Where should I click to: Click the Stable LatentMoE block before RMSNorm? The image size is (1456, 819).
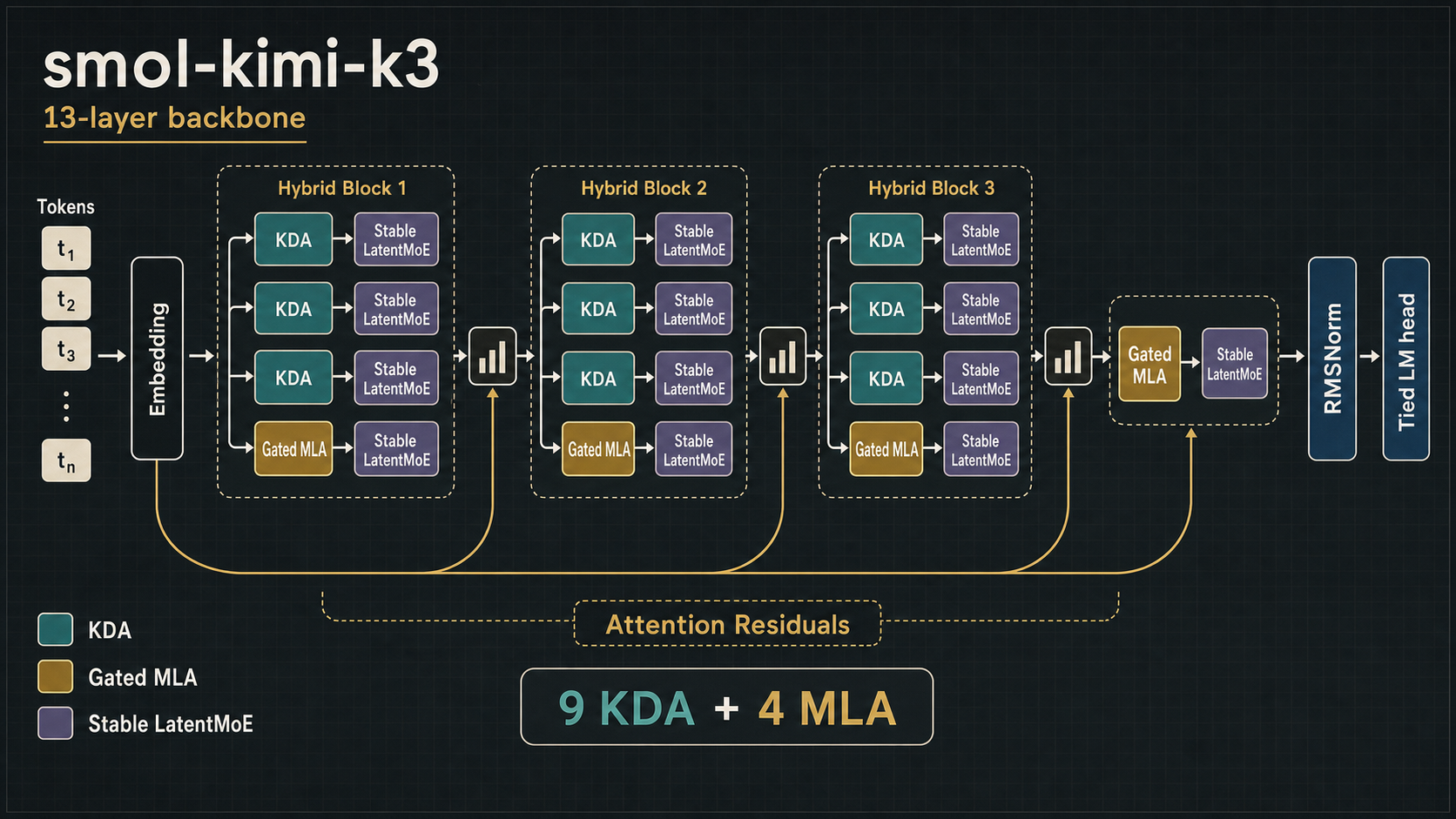pyautogui.click(x=1235, y=364)
